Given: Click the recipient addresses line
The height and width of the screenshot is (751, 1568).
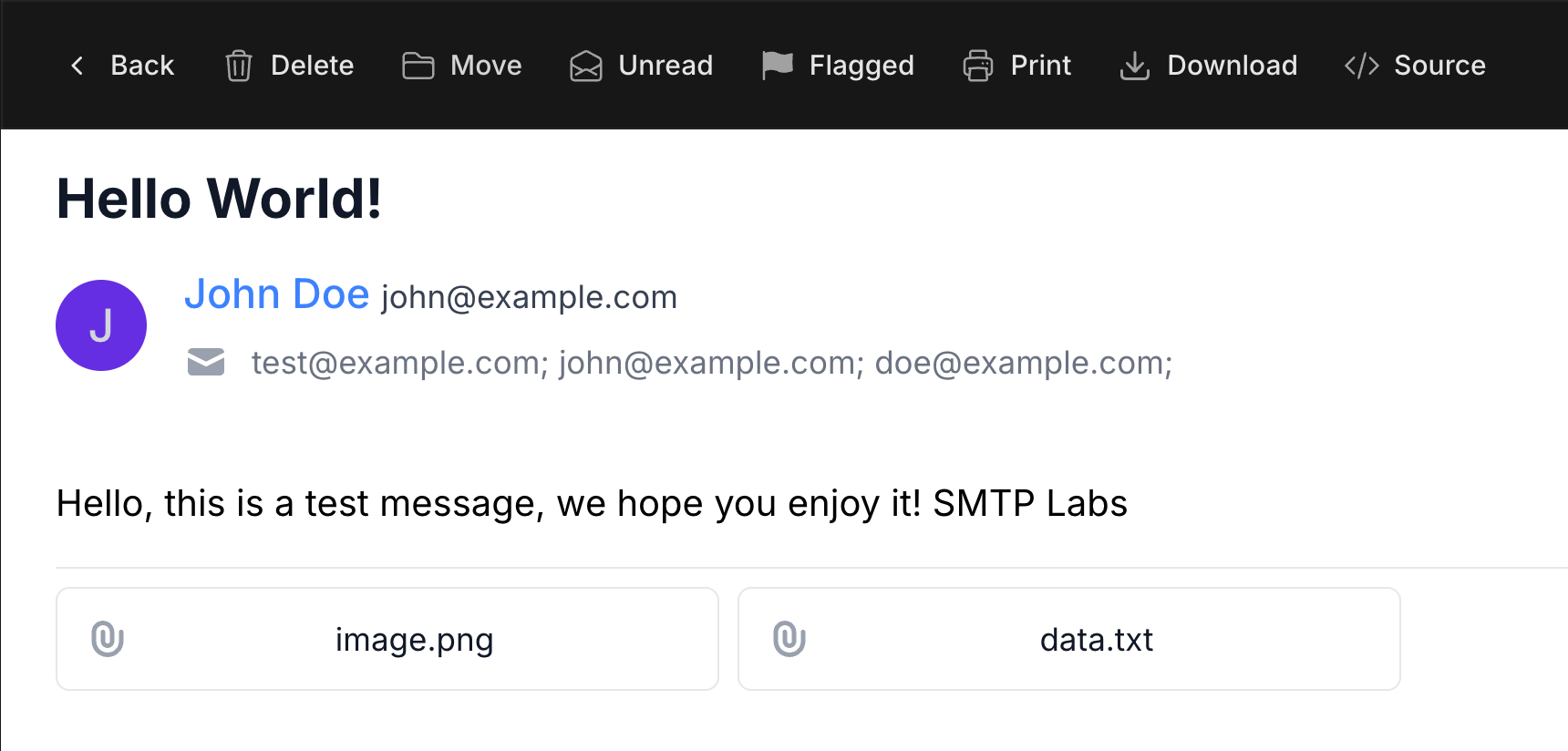Looking at the screenshot, I should pos(711,363).
